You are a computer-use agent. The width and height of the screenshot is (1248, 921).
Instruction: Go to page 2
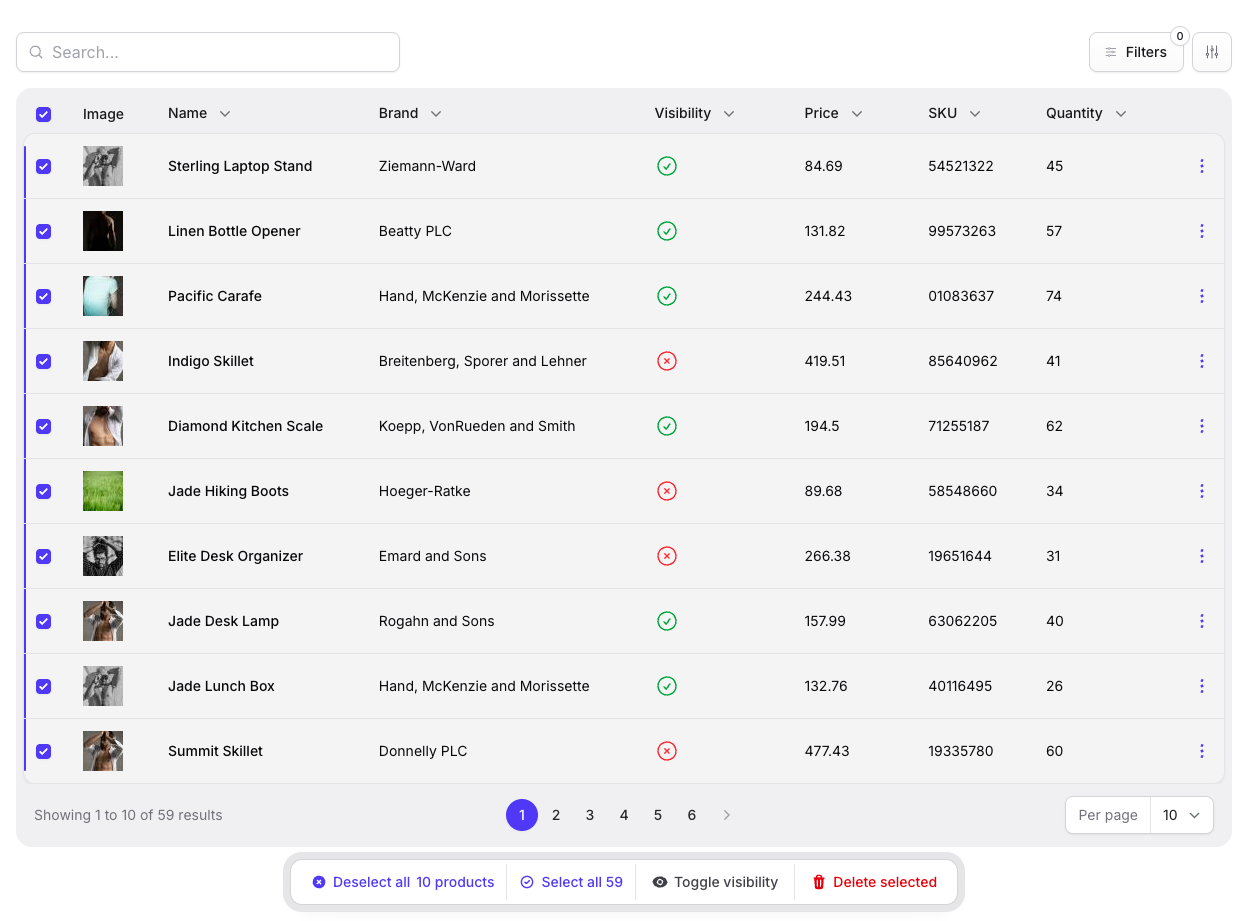[x=556, y=815]
